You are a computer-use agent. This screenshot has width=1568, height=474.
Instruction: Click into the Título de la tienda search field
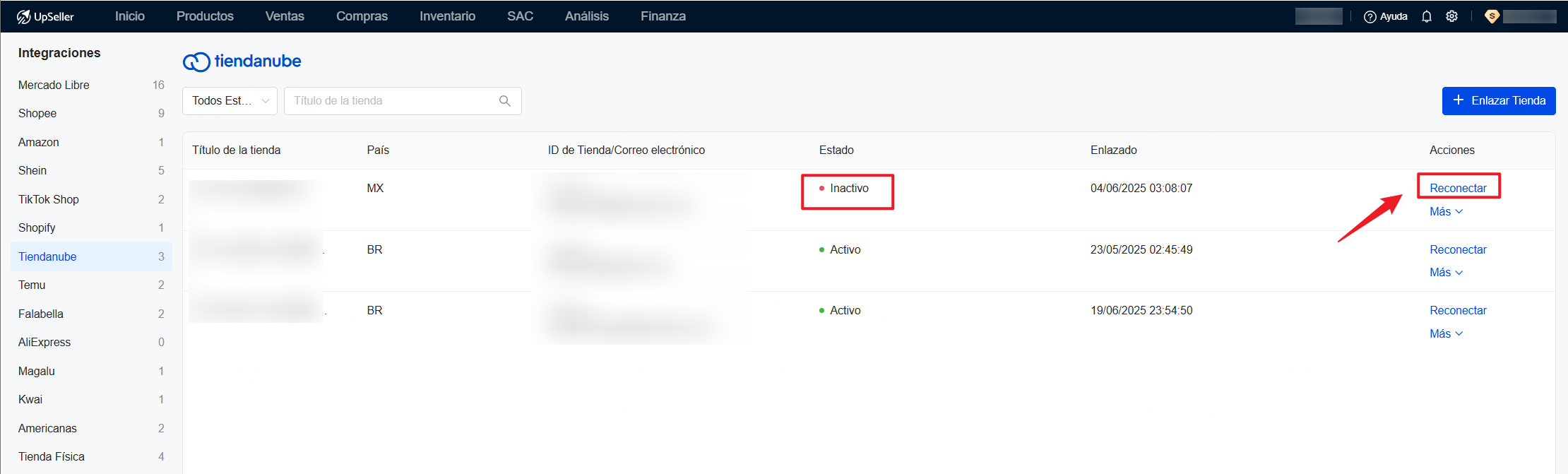coord(392,101)
